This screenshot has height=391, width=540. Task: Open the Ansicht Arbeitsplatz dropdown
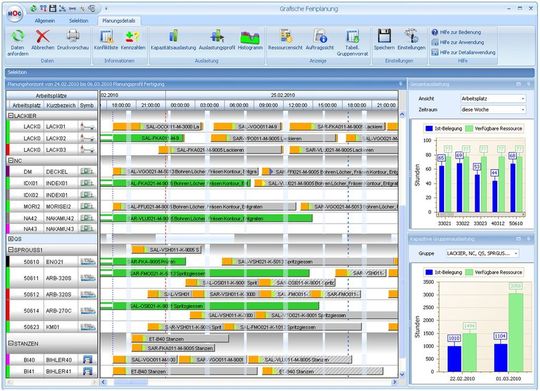point(493,99)
